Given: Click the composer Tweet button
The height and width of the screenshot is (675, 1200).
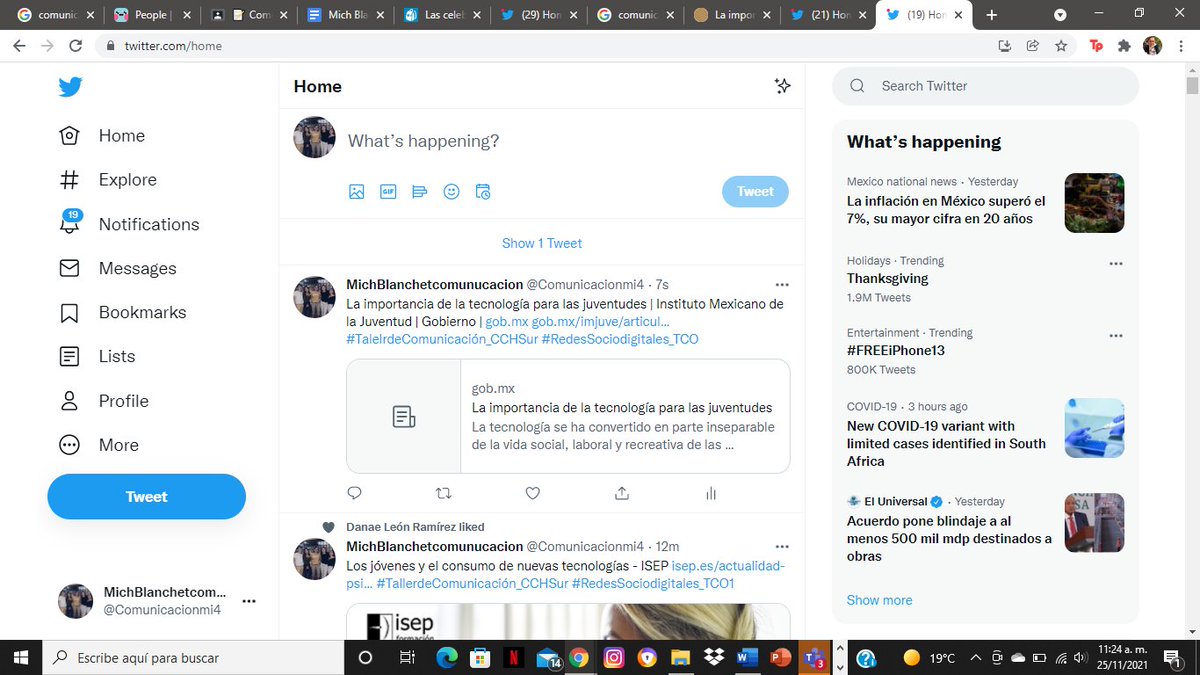Looking at the screenshot, I should [x=755, y=191].
